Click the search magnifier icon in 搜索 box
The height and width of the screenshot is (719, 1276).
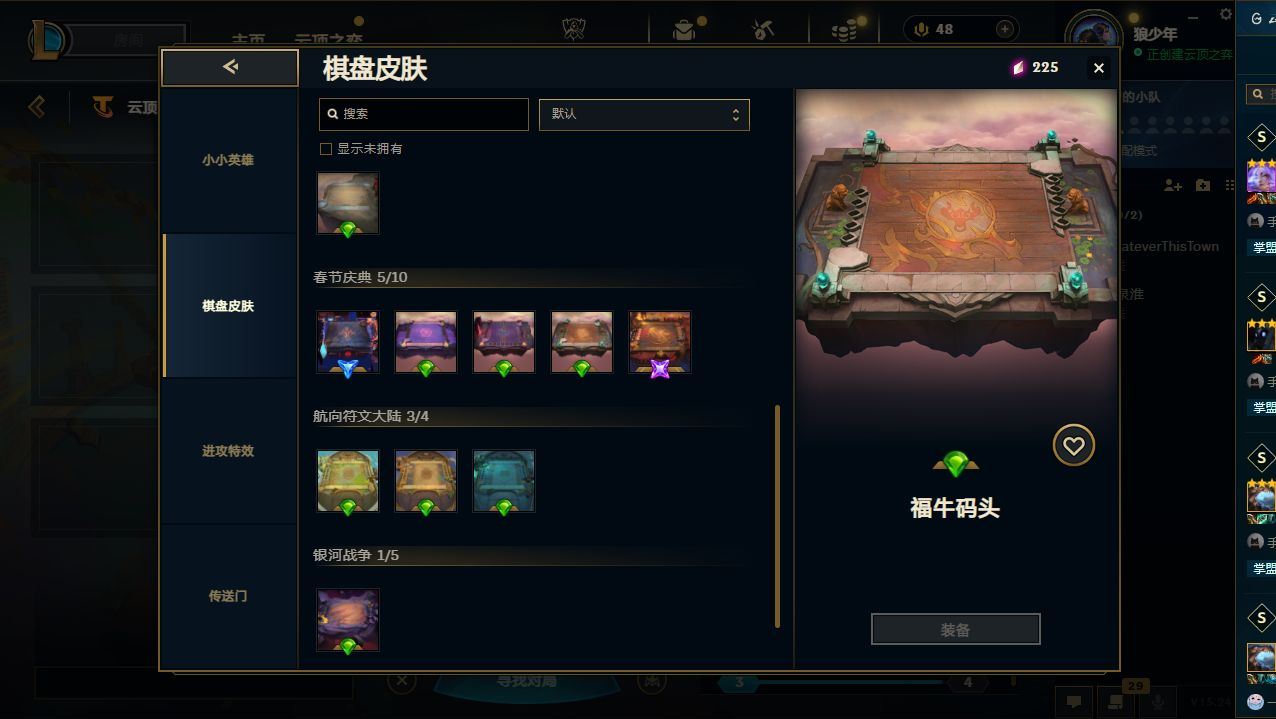333,114
